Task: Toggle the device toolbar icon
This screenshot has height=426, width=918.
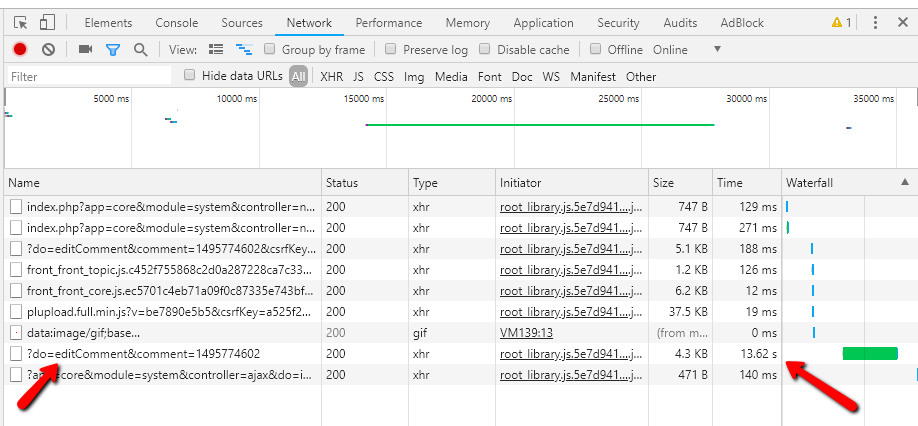Action: [x=47, y=22]
